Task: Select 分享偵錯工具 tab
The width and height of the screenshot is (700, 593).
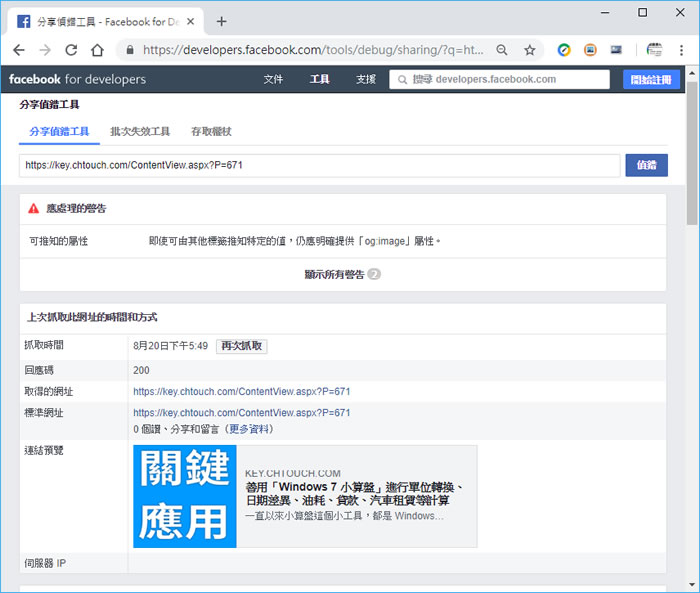Action: pos(59,132)
